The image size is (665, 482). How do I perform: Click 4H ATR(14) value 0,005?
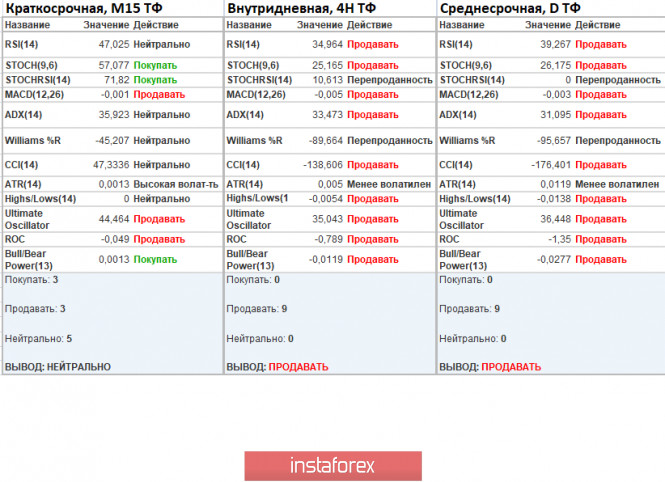(x=330, y=184)
